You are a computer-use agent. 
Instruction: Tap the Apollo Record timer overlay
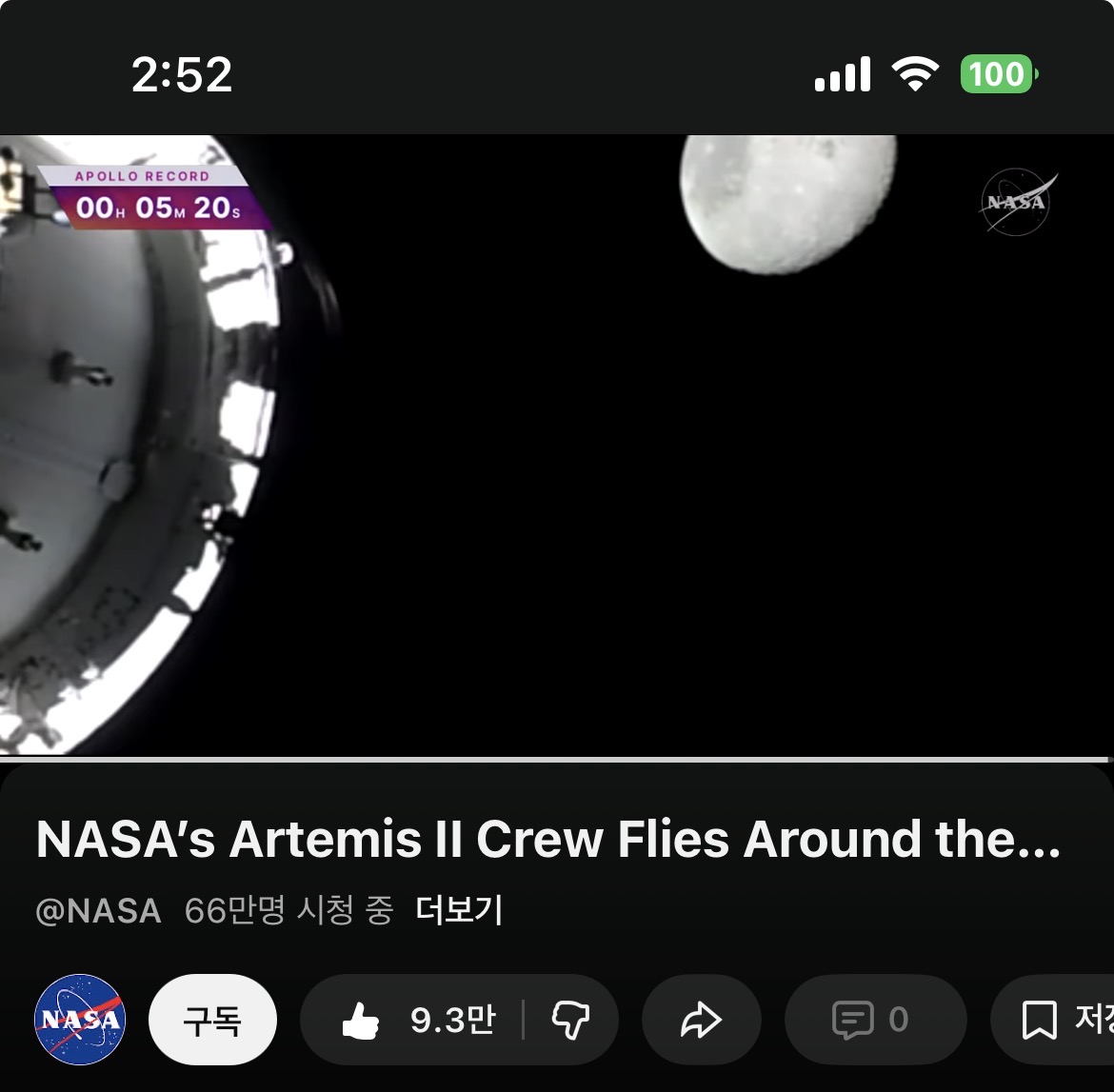pos(153,197)
